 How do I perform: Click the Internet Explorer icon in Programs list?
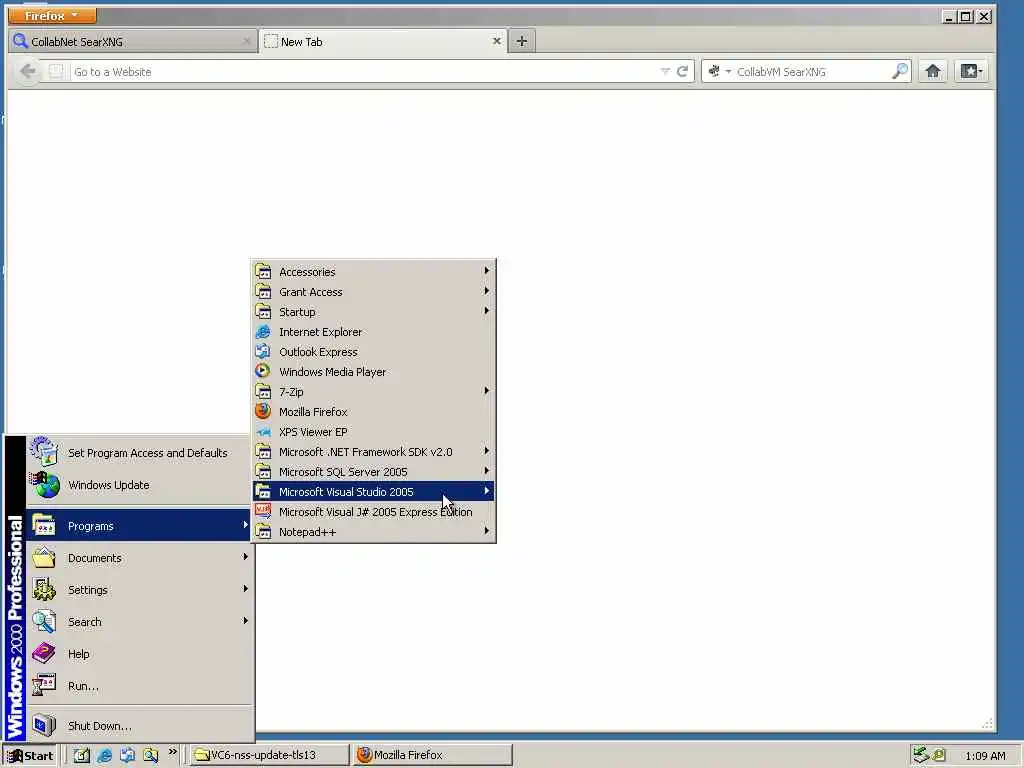coord(263,332)
